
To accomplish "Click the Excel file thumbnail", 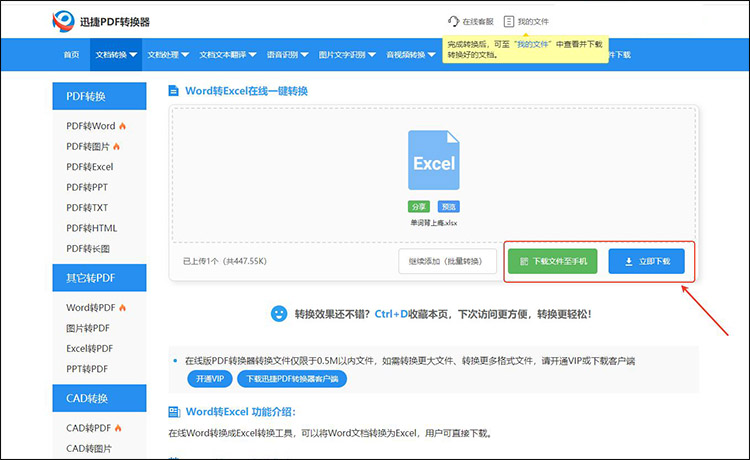I will point(433,160).
